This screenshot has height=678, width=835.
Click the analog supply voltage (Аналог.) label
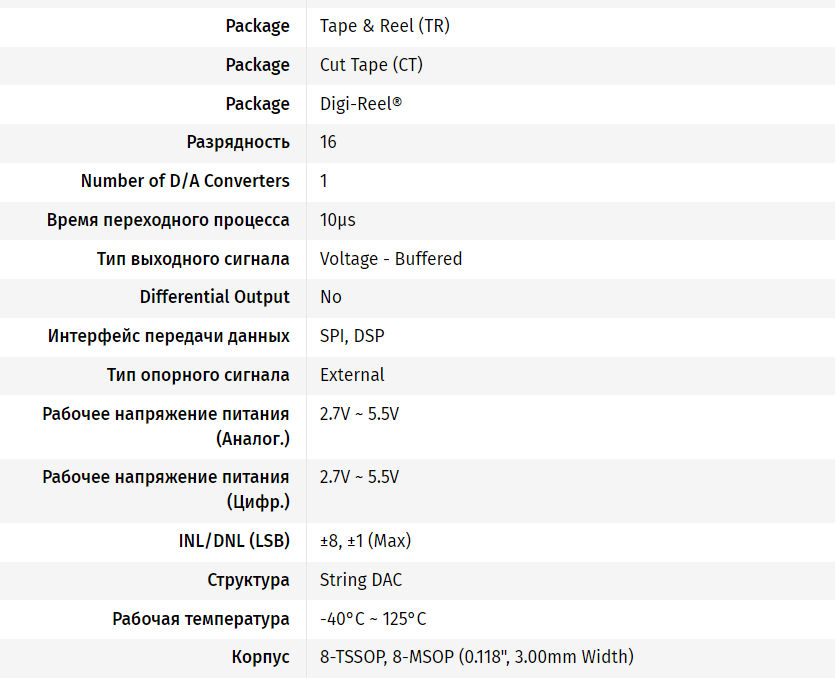(166, 426)
